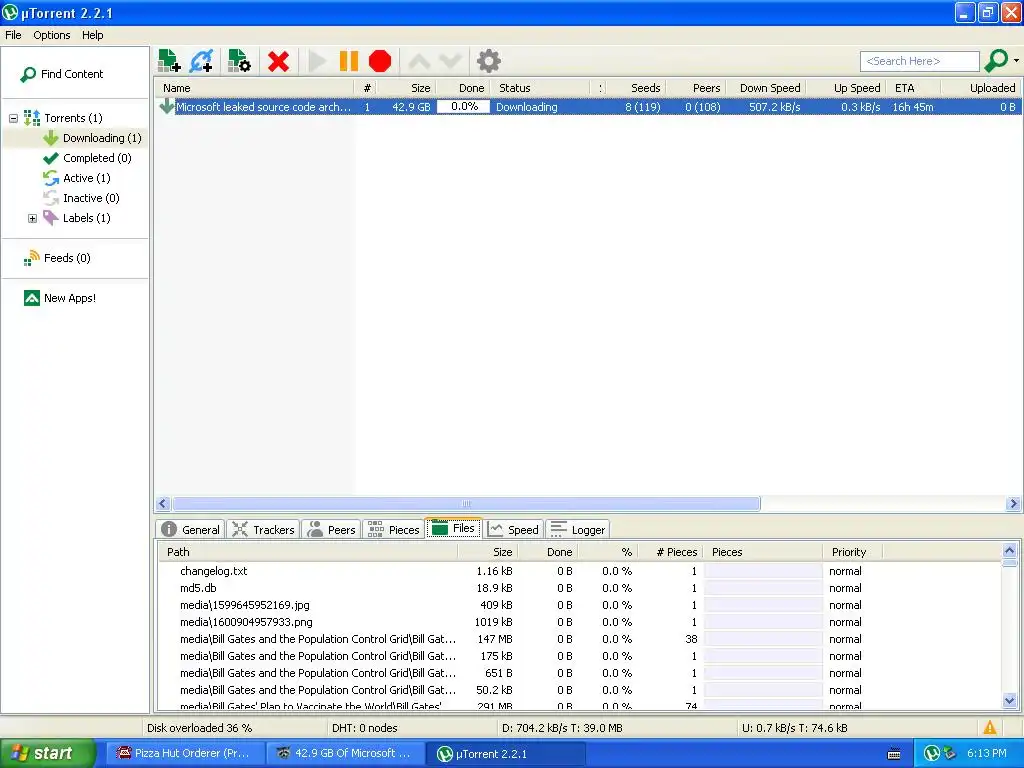Remove the torrent using the red X icon
1024x768 pixels.
click(278, 61)
